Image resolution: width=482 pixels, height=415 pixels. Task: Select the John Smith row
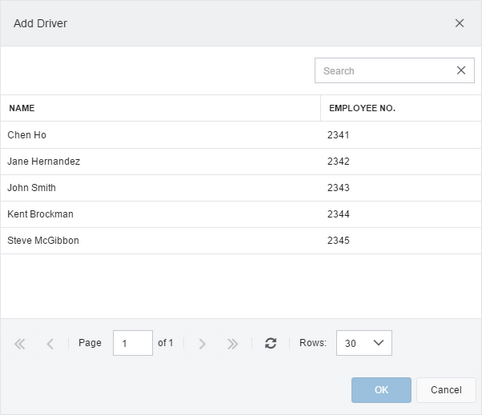click(x=241, y=188)
